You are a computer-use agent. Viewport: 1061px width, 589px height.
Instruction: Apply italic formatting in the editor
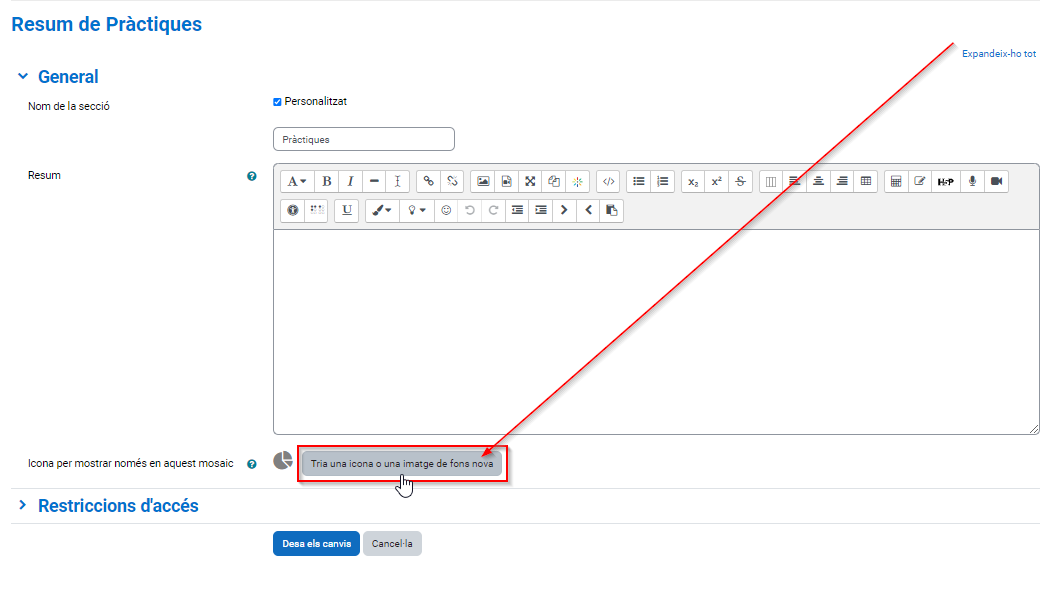(x=350, y=181)
